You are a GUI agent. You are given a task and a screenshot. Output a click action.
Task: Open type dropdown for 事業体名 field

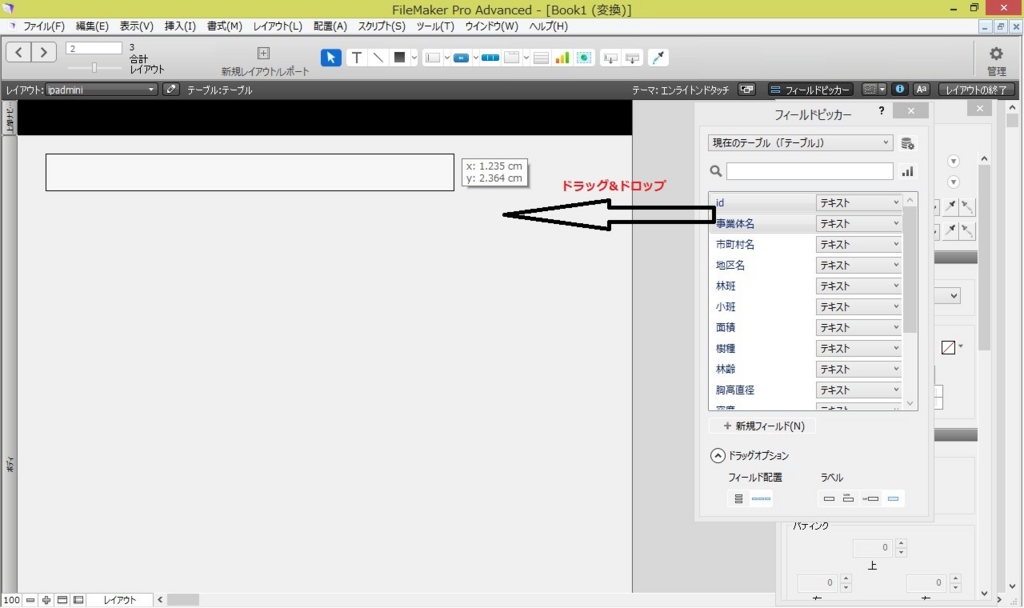(x=859, y=224)
